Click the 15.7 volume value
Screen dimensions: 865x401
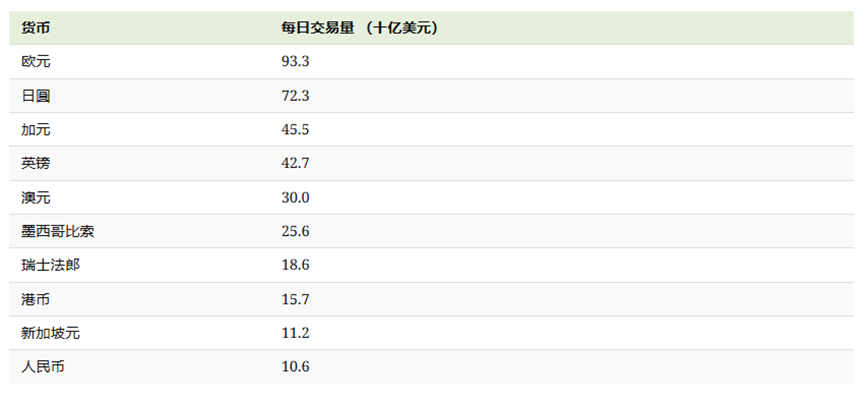click(x=295, y=300)
